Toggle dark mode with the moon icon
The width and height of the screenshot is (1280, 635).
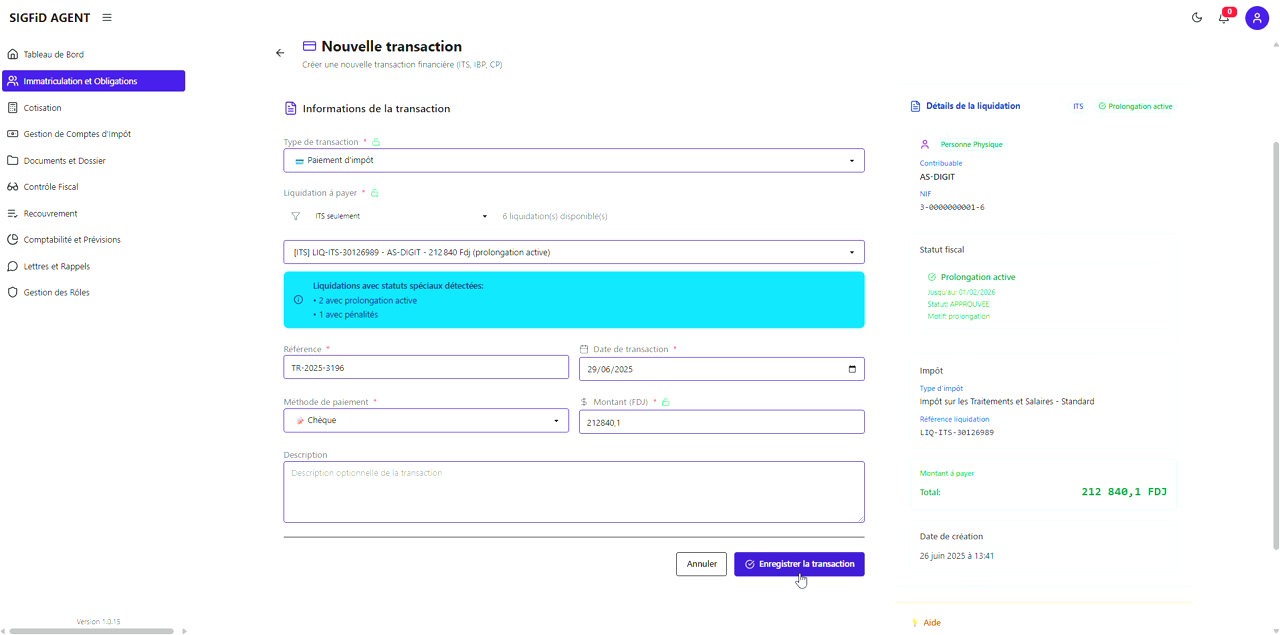click(1197, 17)
